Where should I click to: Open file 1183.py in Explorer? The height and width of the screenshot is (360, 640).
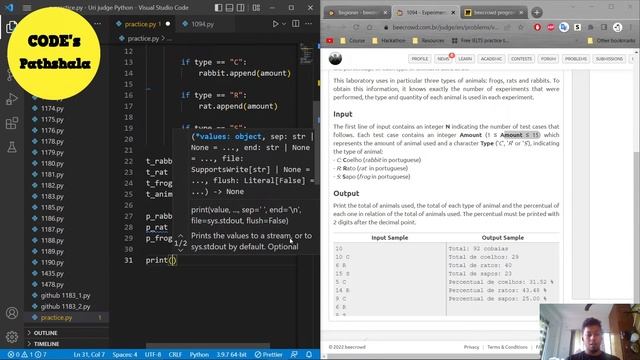[x=52, y=197]
